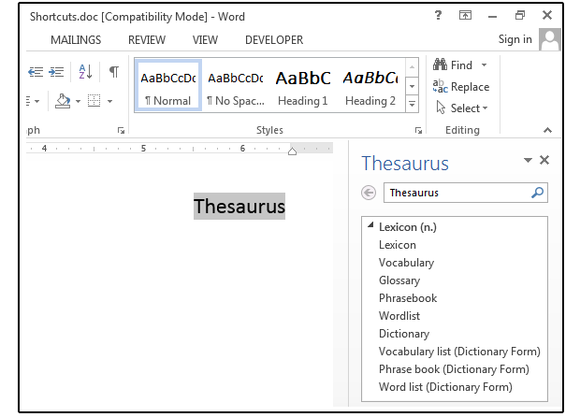Open Word Help question mark
This screenshot has height=417, width=580.
point(438,15)
